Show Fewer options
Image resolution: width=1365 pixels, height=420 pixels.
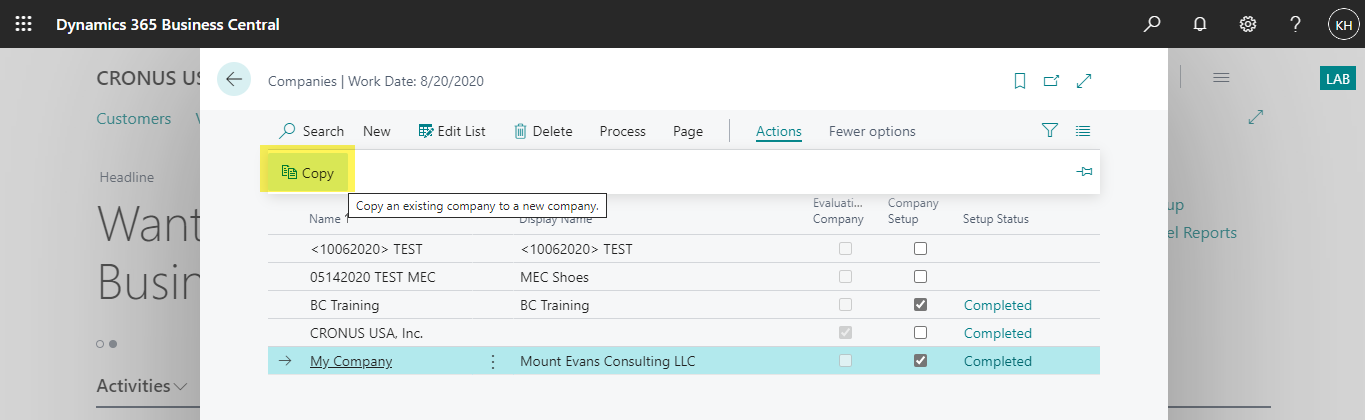pyautogui.click(x=872, y=131)
